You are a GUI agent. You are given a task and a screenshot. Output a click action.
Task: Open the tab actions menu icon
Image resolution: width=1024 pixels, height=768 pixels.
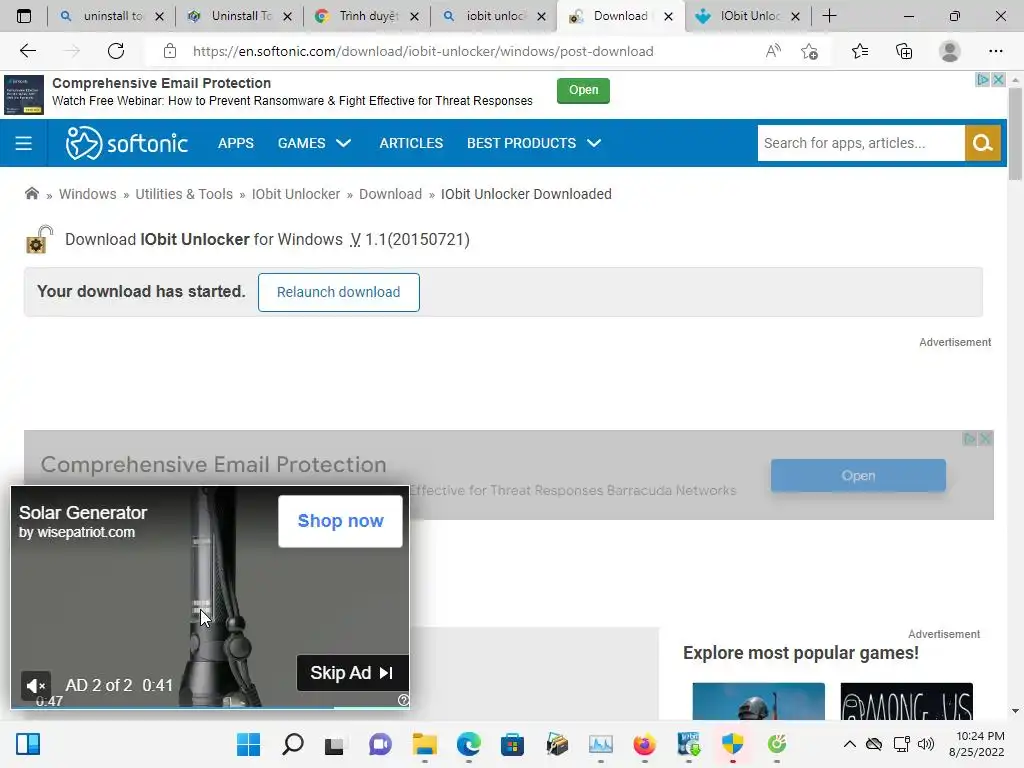(x=24, y=16)
